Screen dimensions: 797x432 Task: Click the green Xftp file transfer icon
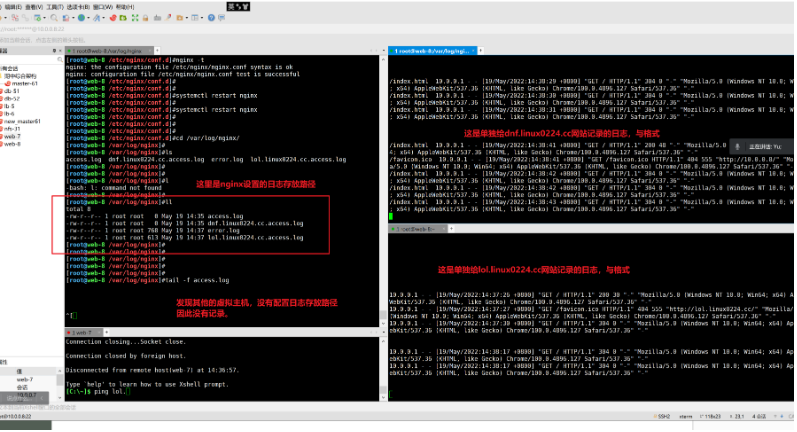(123, 18)
